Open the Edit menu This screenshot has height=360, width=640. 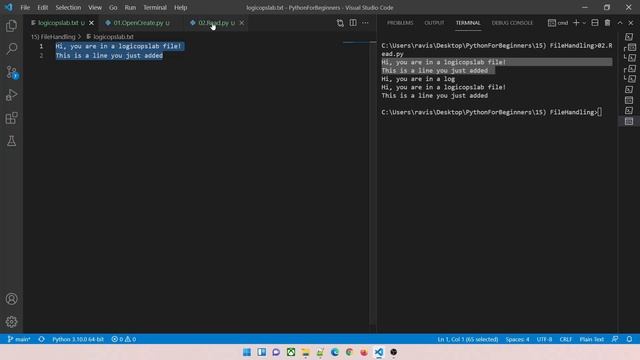tap(42, 7)
